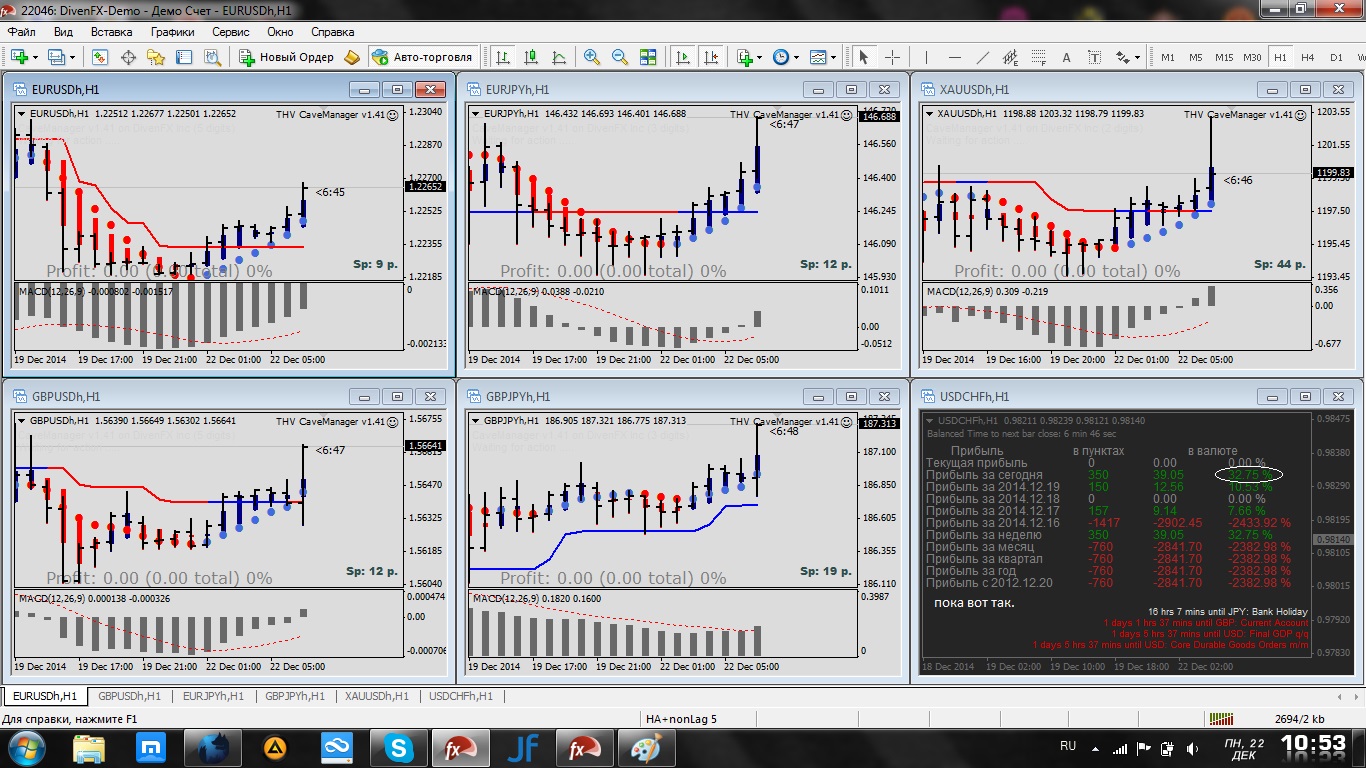Expand the Profiles dropdown arrow
Viewport: 1366px width, 768px height.
72,57
